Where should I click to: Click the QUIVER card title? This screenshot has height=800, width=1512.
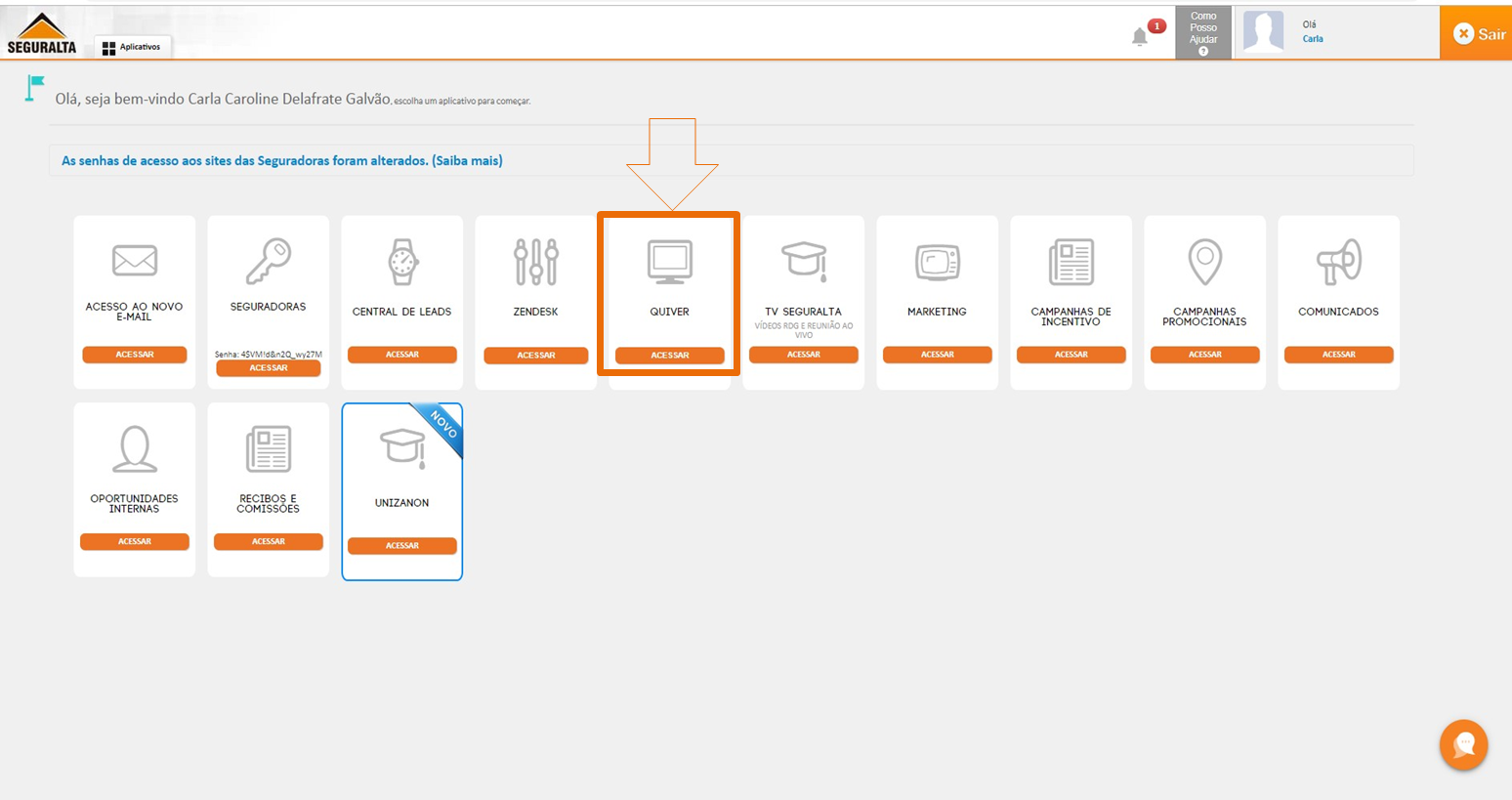pyautogui.click(x=670, y=312)
